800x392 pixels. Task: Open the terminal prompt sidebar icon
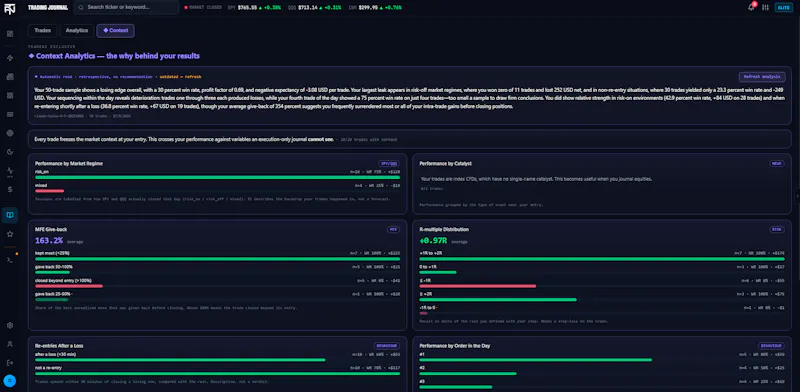[x=10, y=260]
